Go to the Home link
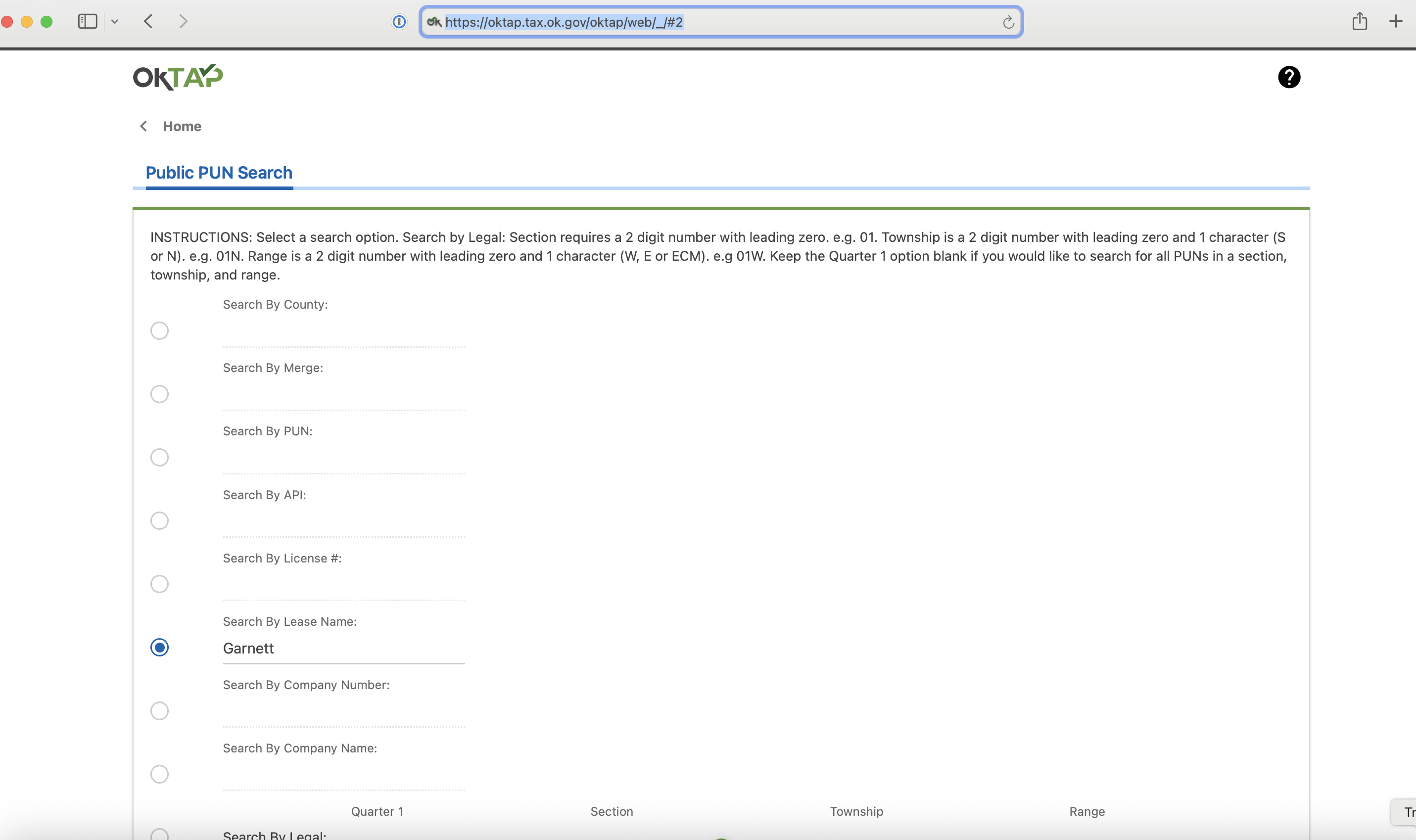 pos(182,126)
